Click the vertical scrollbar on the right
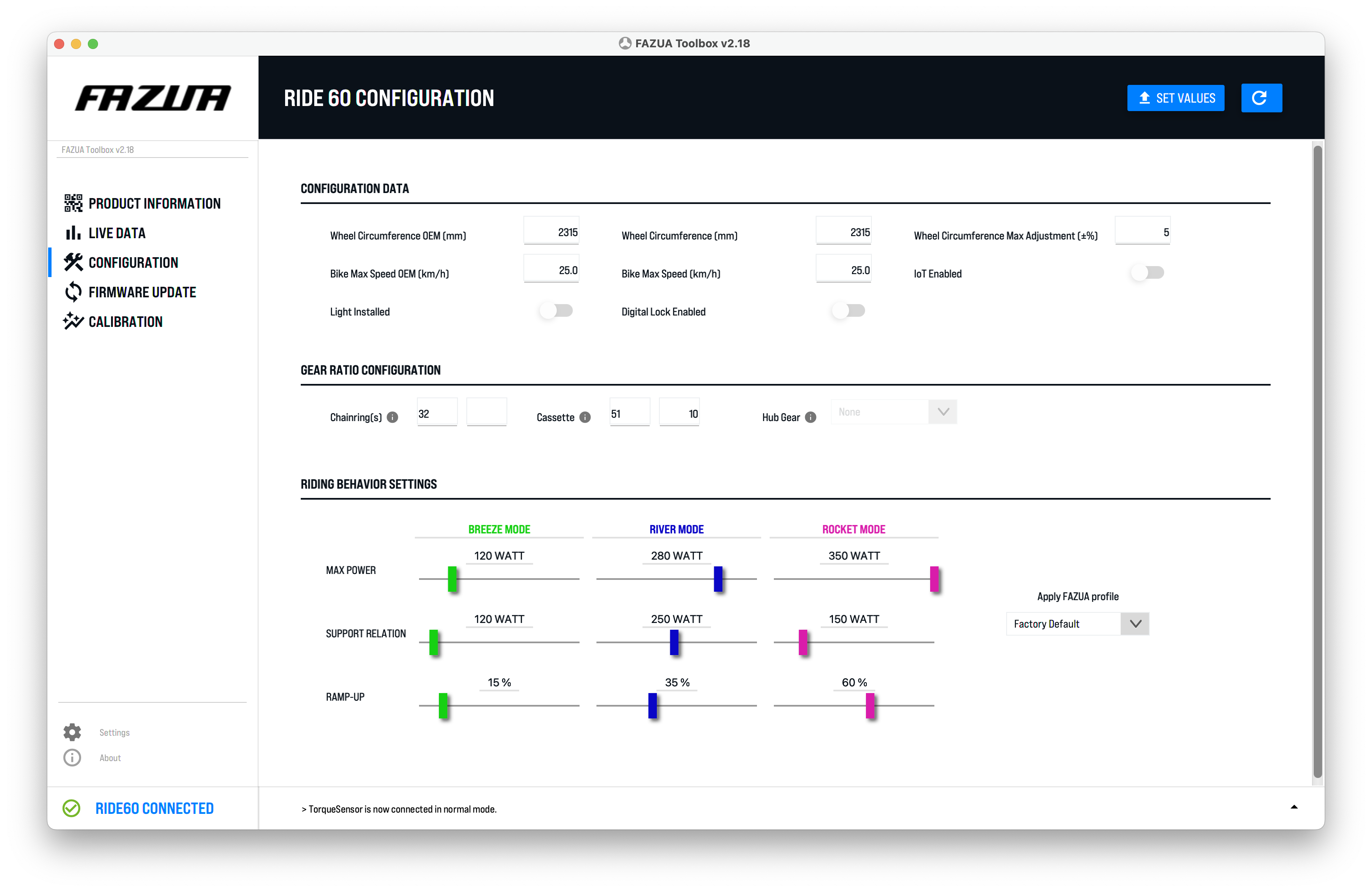The width and height of the screenshot is (1372, 892). 1318,462
